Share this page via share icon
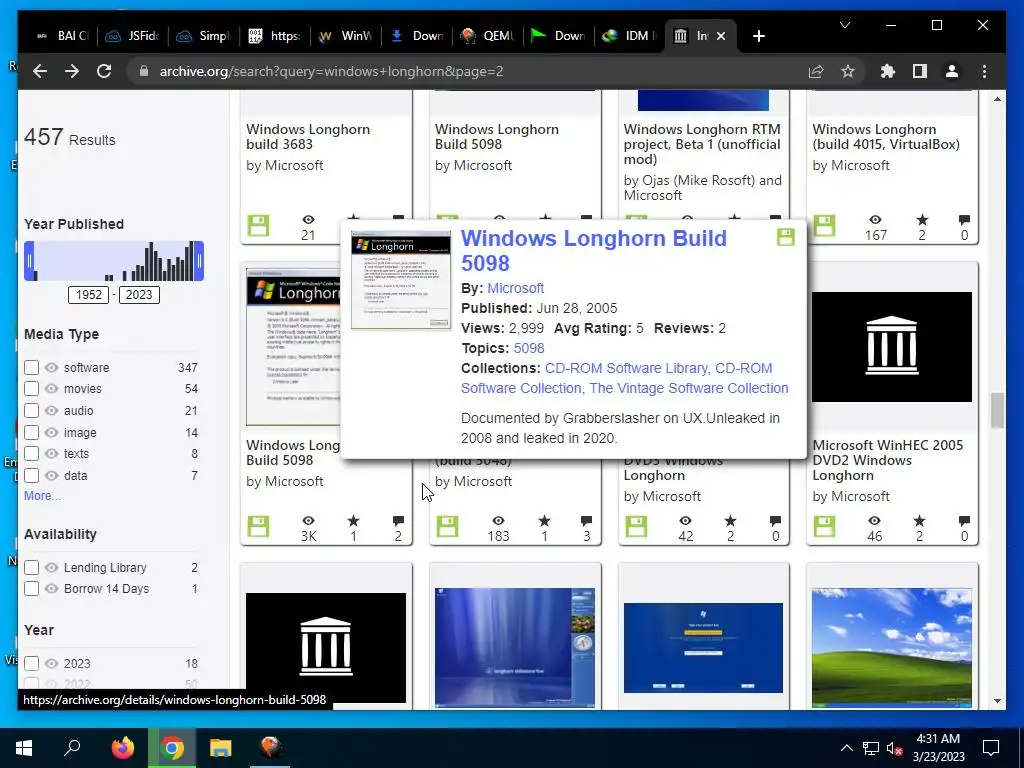 (816, 71)
